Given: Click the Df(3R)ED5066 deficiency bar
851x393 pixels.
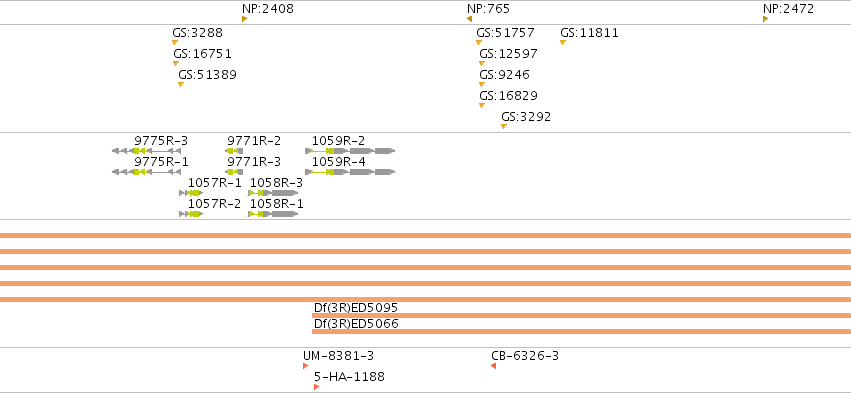Looking at the screenshot, I should point(581,331).
